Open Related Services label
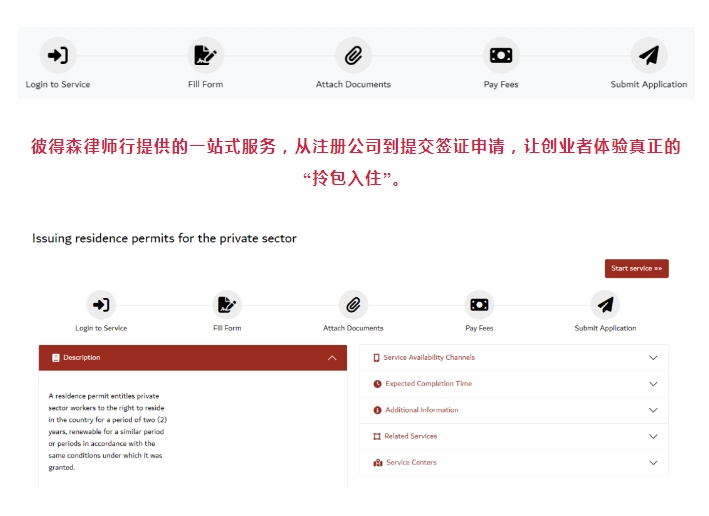The height and width of the screenshot is (516, 709). point(411,436)
